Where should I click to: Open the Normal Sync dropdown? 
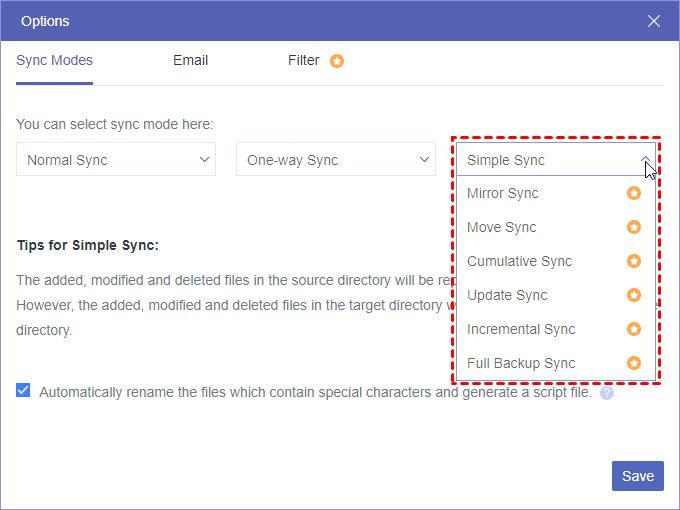click(x=116, y=160)
